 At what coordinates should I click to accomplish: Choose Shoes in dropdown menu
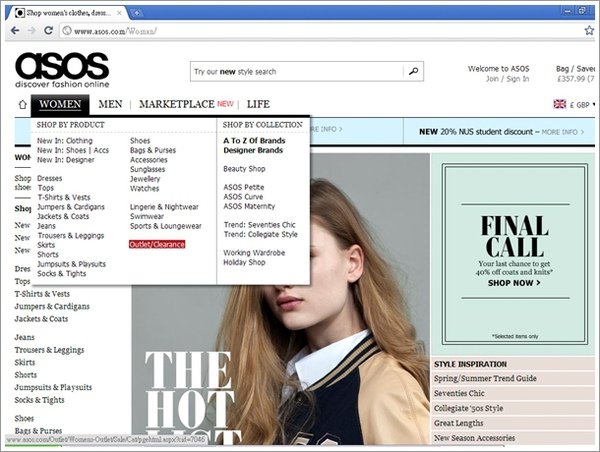coord(140,140)
